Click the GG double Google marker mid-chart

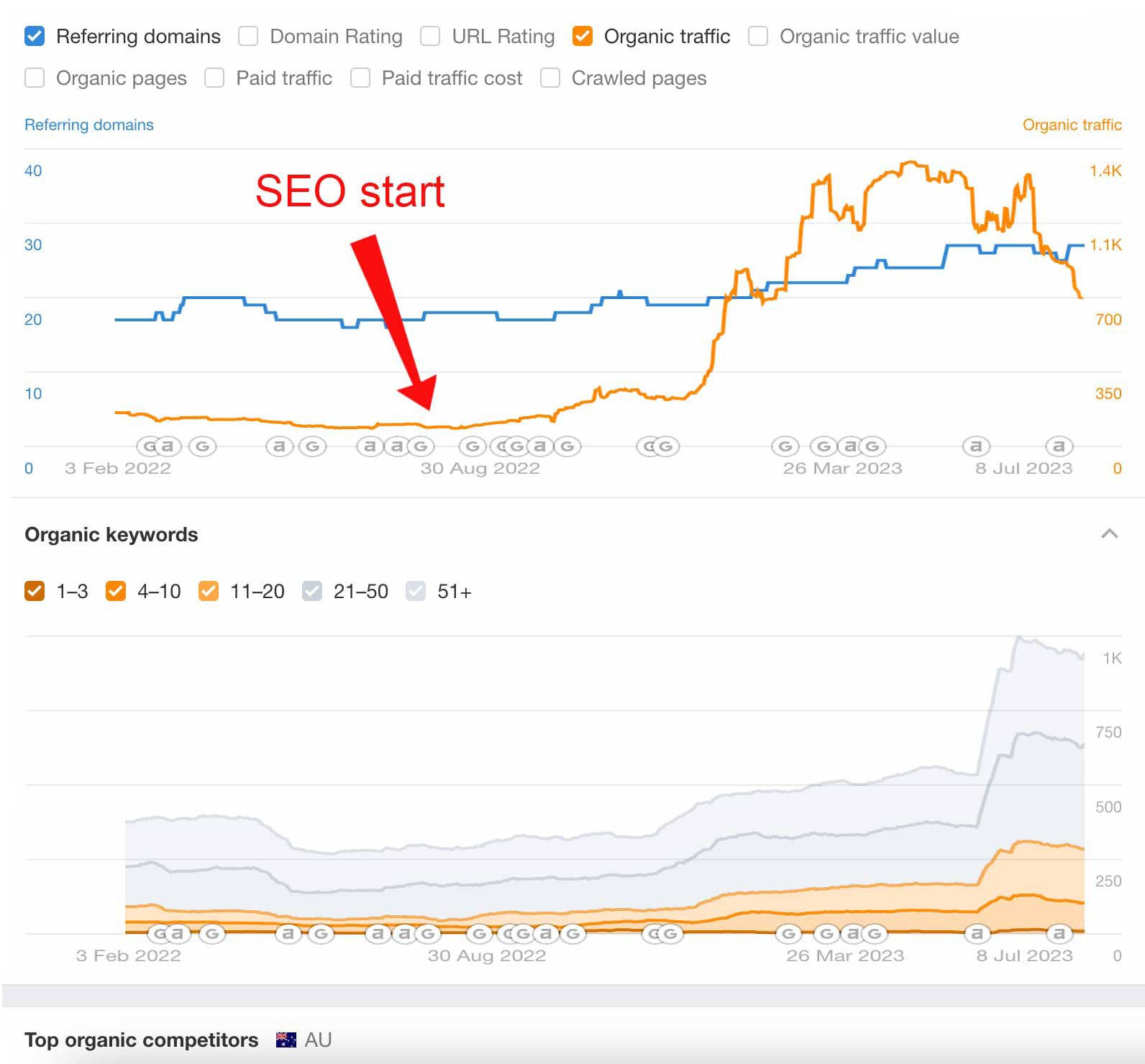click(657, 446)
